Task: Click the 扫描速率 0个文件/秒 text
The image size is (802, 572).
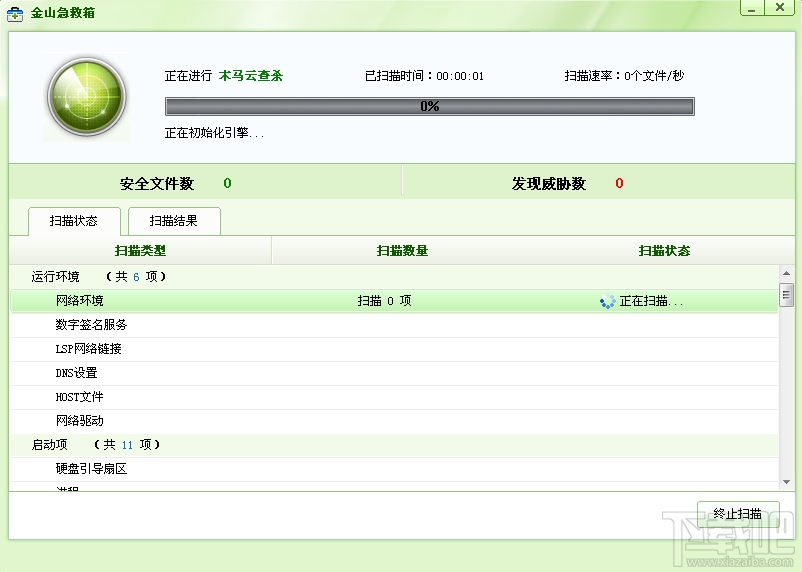Action: point(624,76)
